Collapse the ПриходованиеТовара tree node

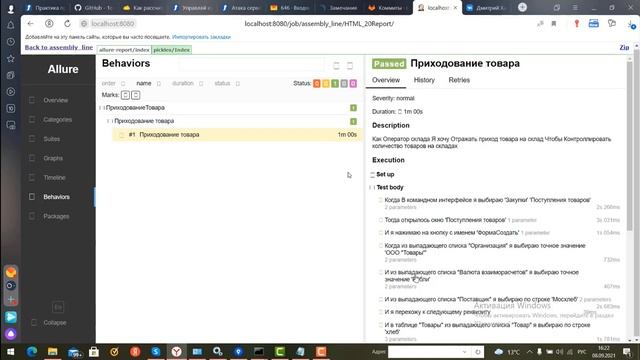click(x=229, y=108)
